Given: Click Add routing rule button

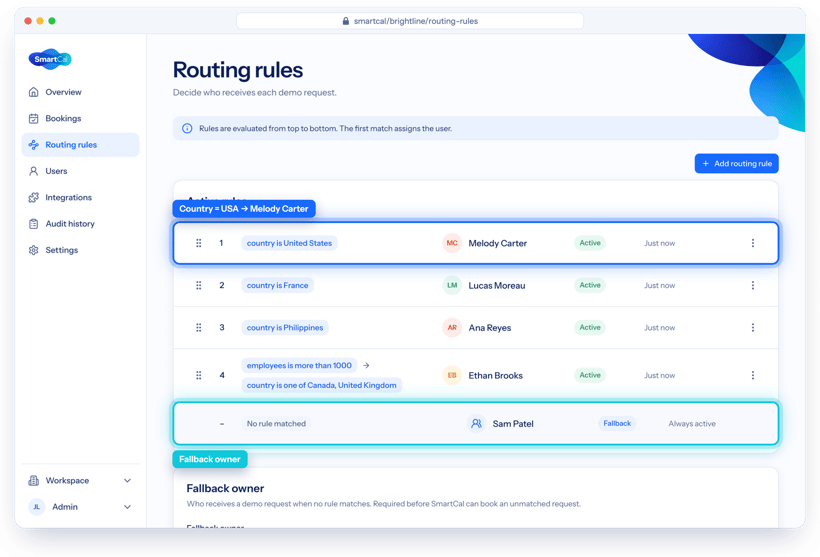Looking at the screenshot, I should 736,164.
